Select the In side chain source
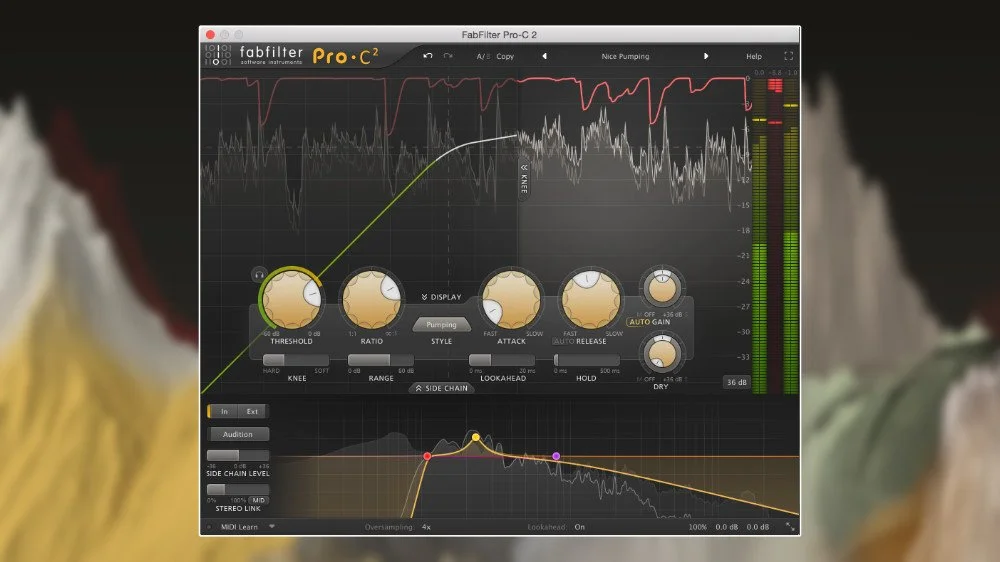Image resolution: width=1000 pixels, height=562 pixels. (x=224, y=411)
